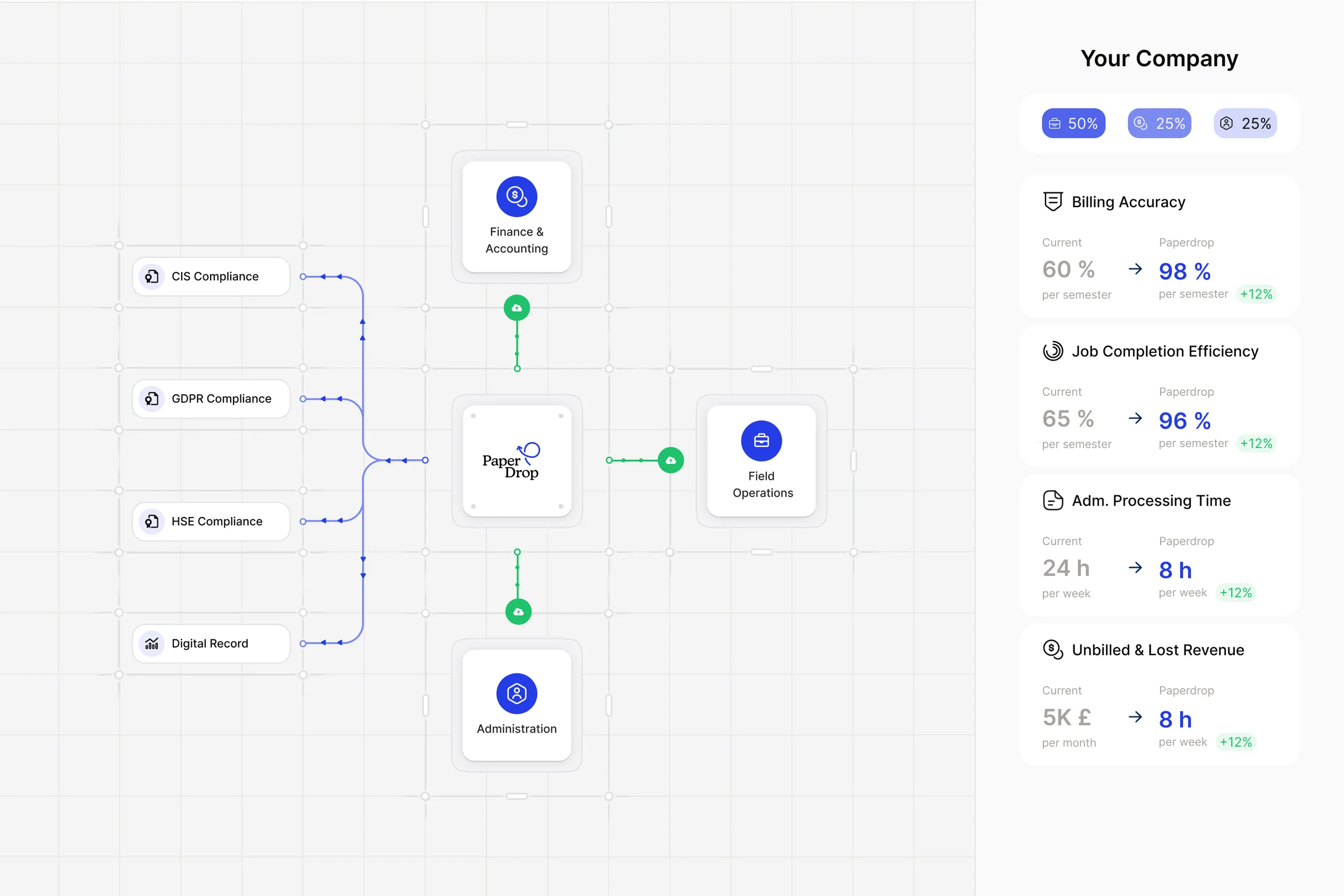Click the coin icon in middle 25% chip
Screen dimensions: 1344x896
click(x=1141, y=123)
